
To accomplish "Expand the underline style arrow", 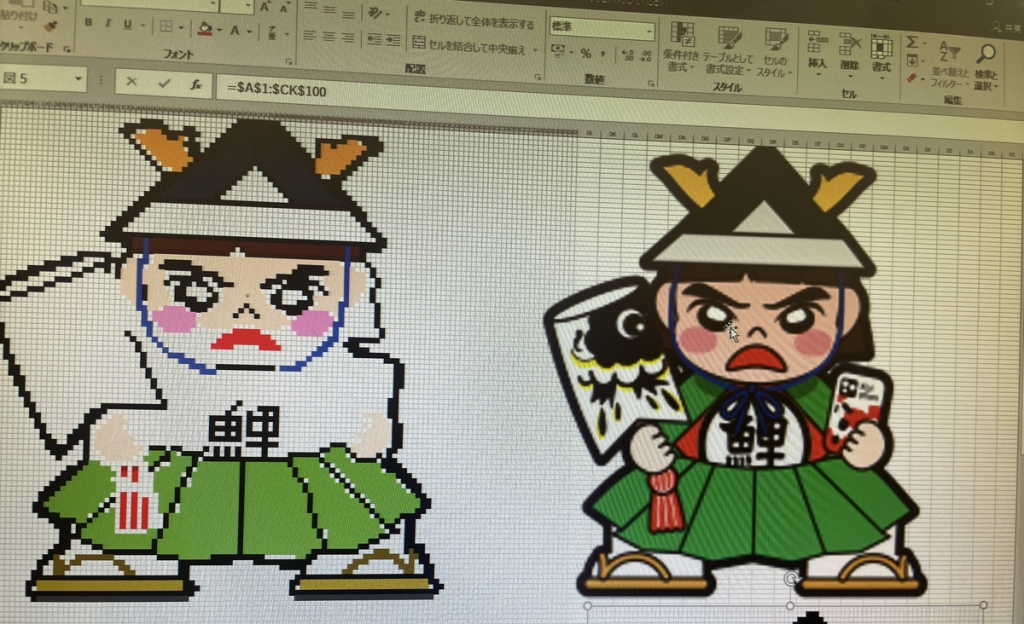I will click(142, 26).
